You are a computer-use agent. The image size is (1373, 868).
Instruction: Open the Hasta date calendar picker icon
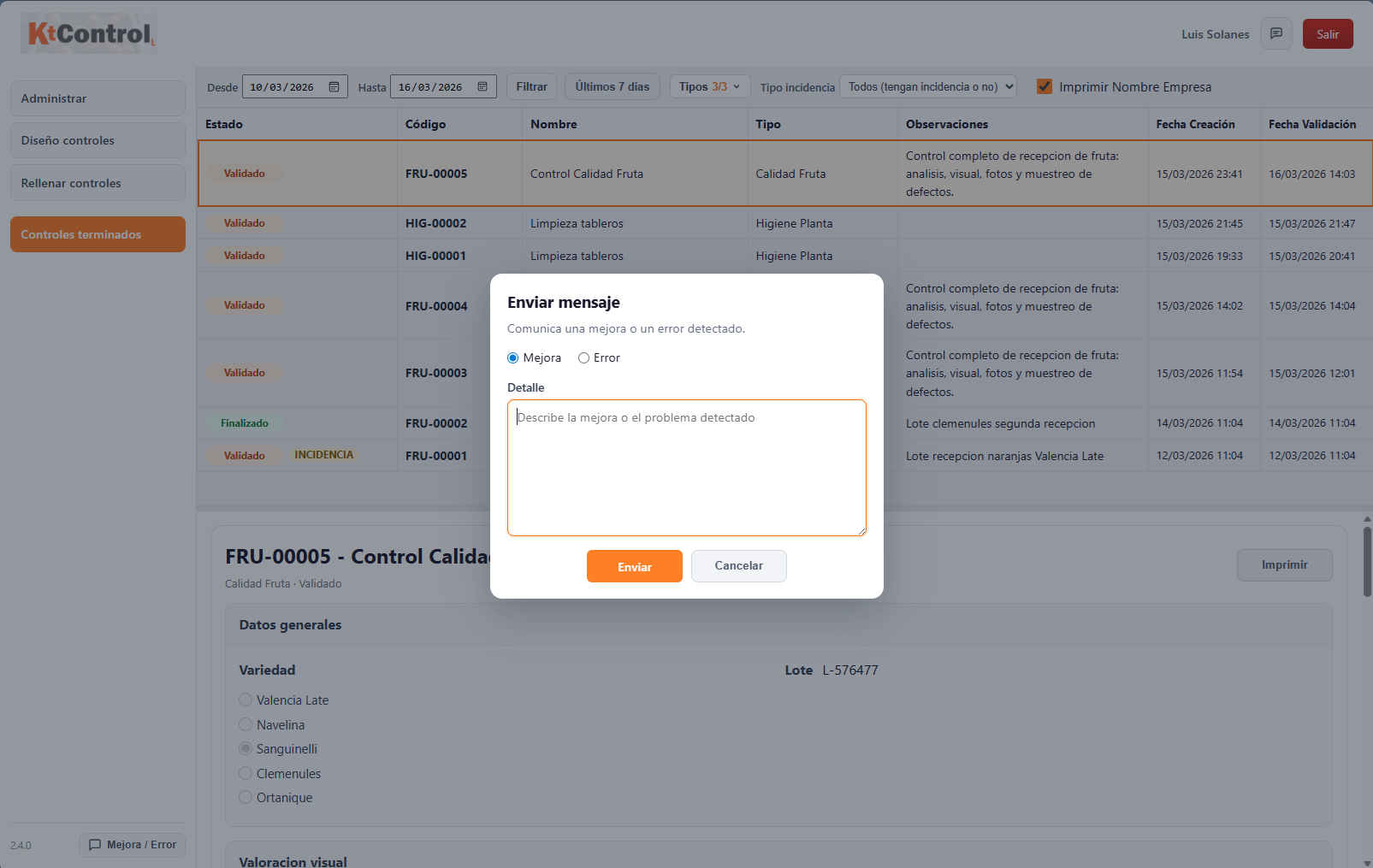coord(482,87)
